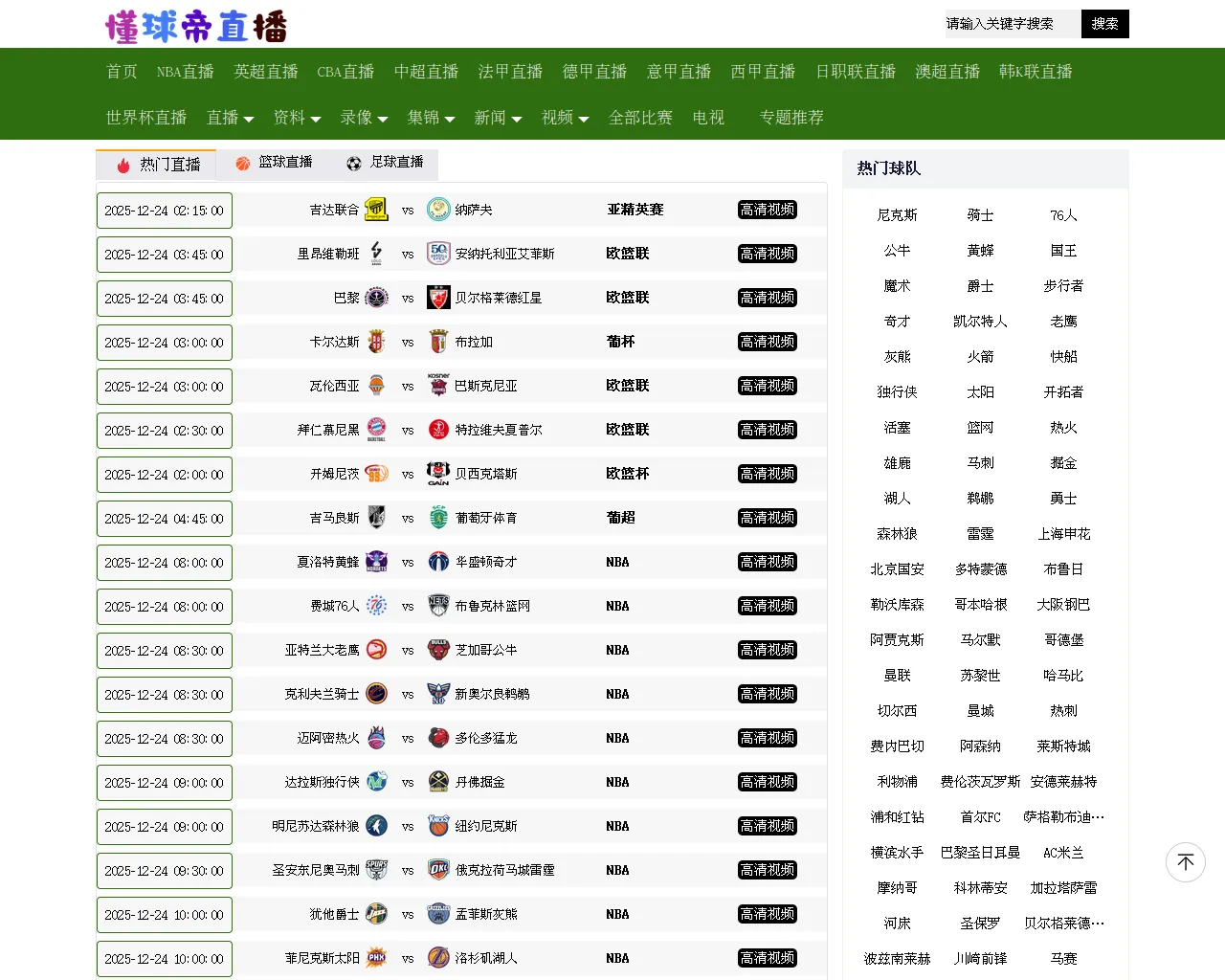This screenshot has height=980, width=1225.
Task: Open the 新闻 dropdown in navigation
Action: tap(498, 118)
